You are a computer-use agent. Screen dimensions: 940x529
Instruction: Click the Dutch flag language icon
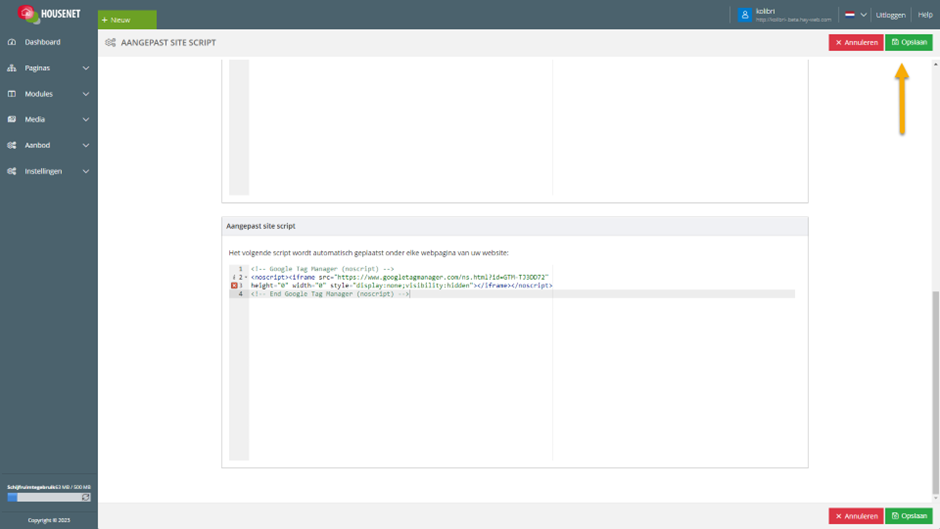[x=850, y=15]
